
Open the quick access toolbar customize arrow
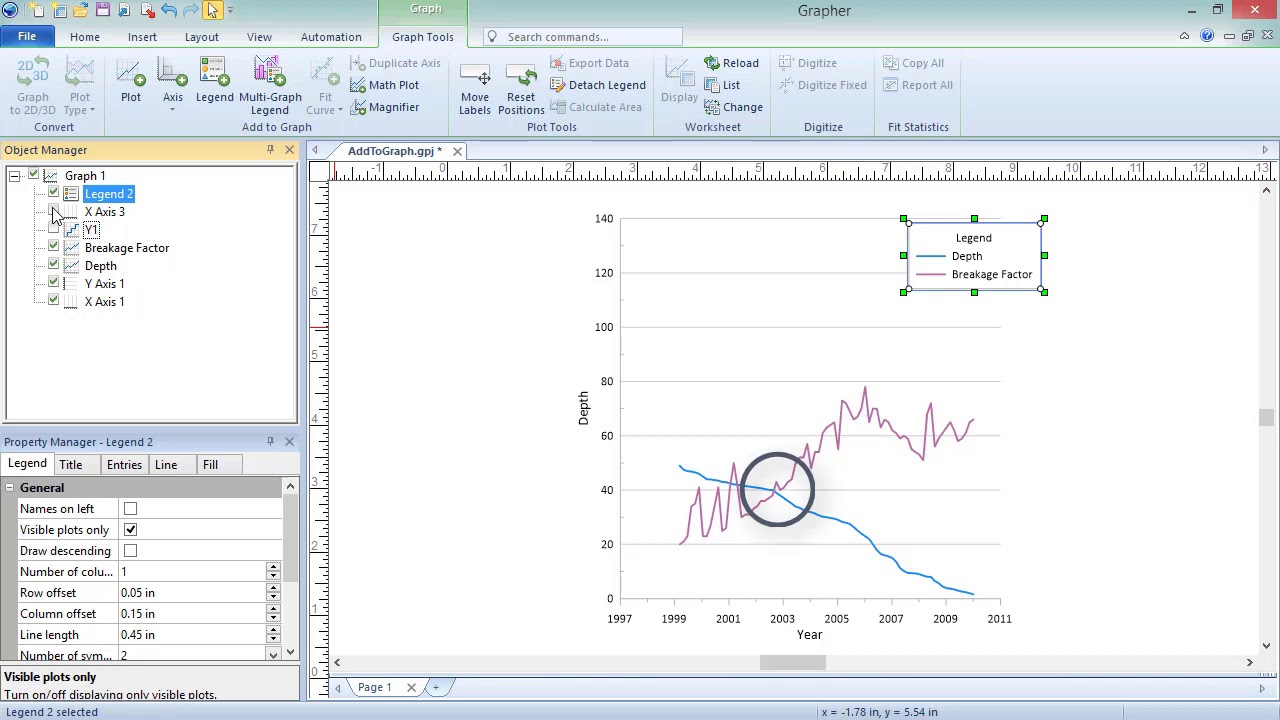point(230,10)
